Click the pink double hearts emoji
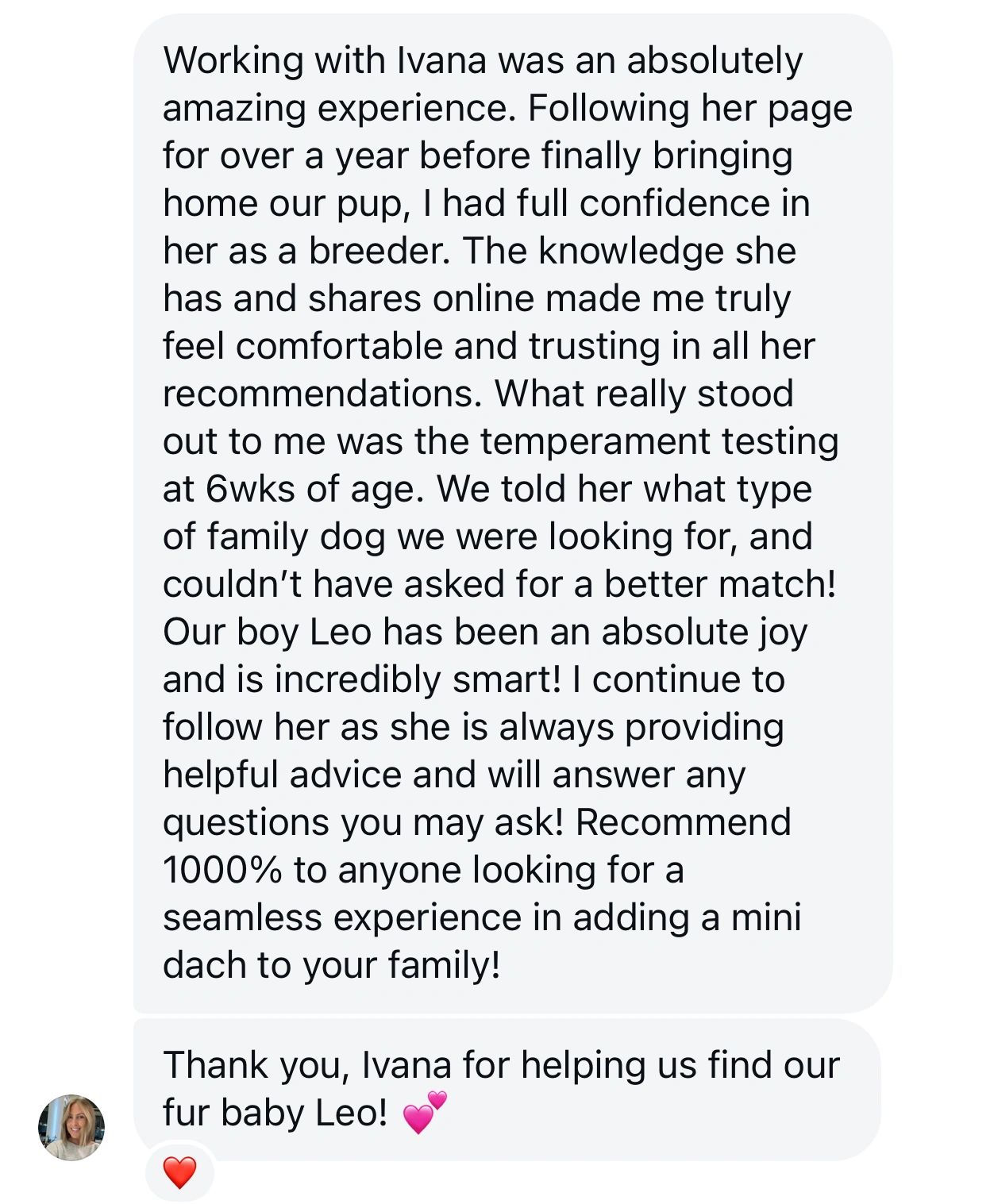The width and height of the screenshot is (994, 1204). [426, 1111]
